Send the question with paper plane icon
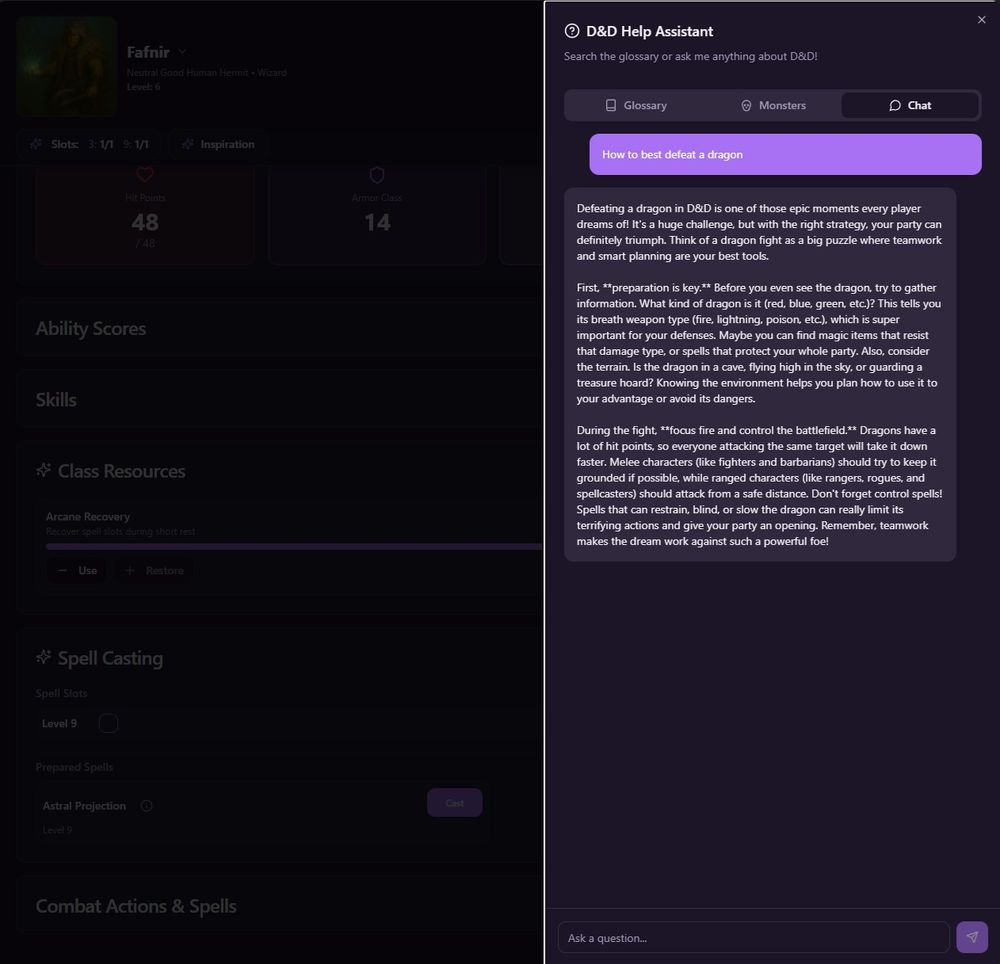 (x=971, y=937)
